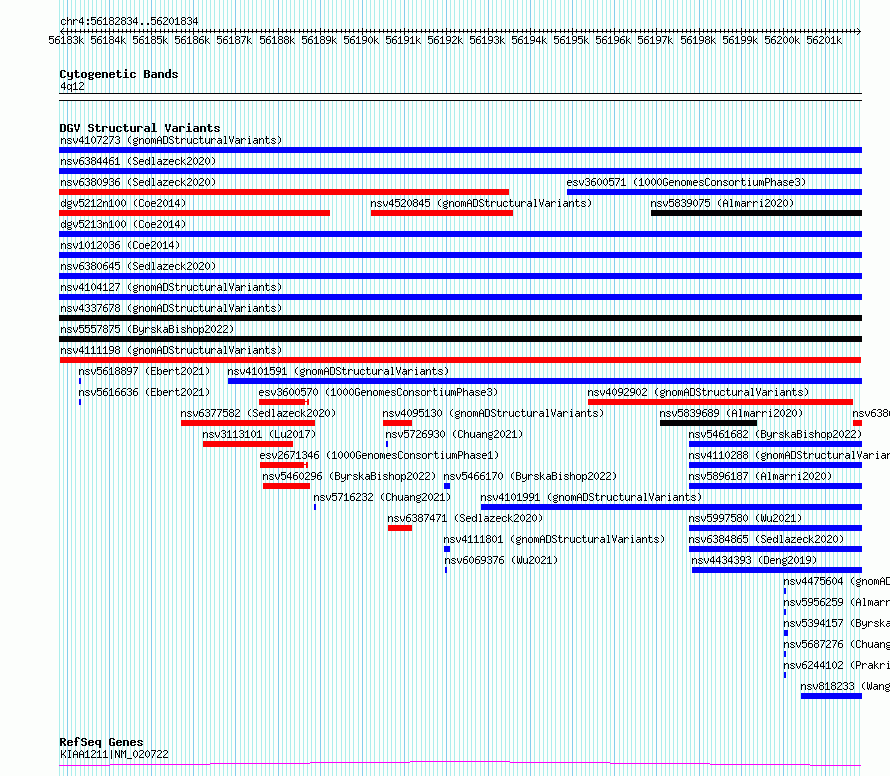The width and height of the screenshot is (890, 776).
Task: Open nsv4520845 gnomAD variant label
Action: (x=481, y=203)
